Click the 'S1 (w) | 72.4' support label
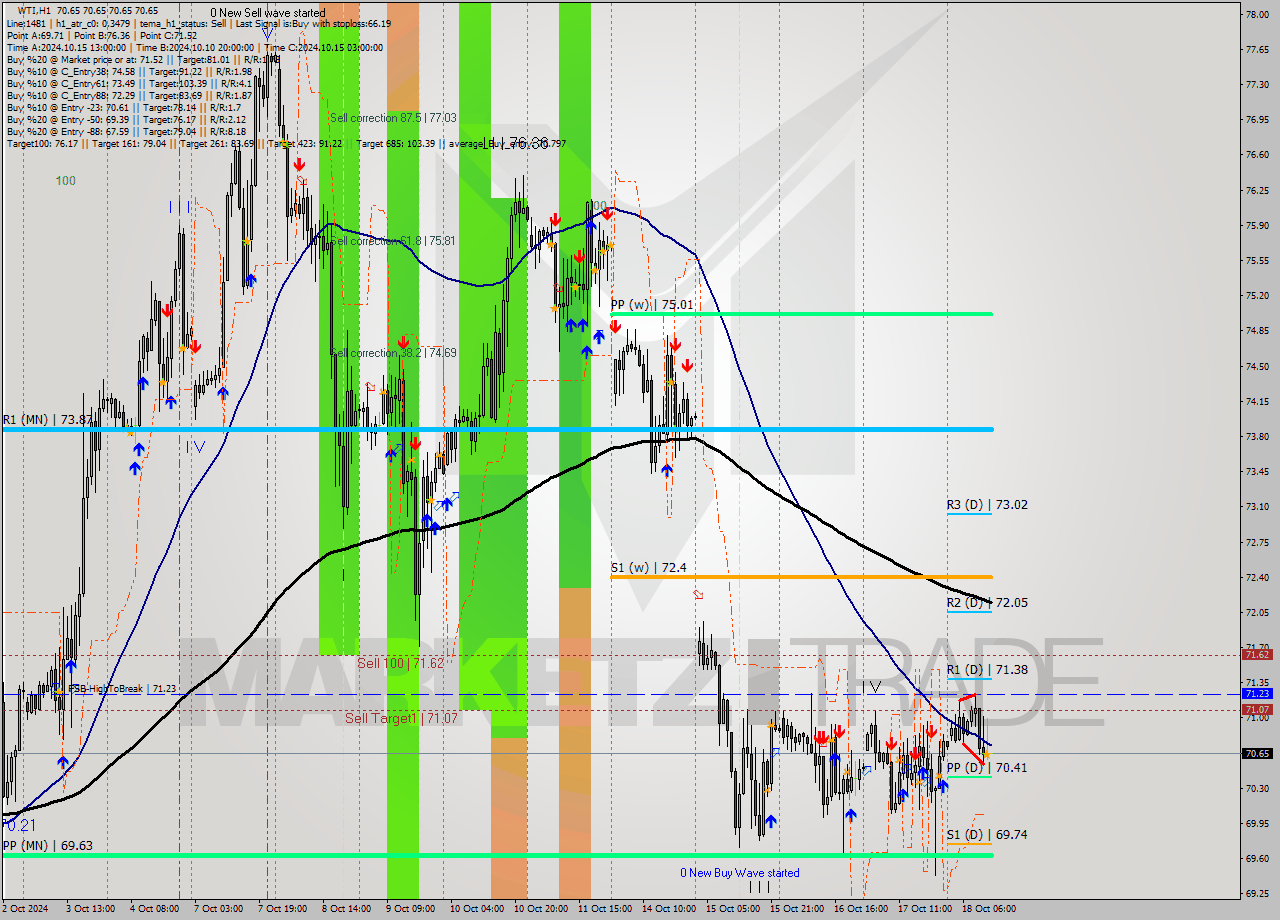 [649, 568]
